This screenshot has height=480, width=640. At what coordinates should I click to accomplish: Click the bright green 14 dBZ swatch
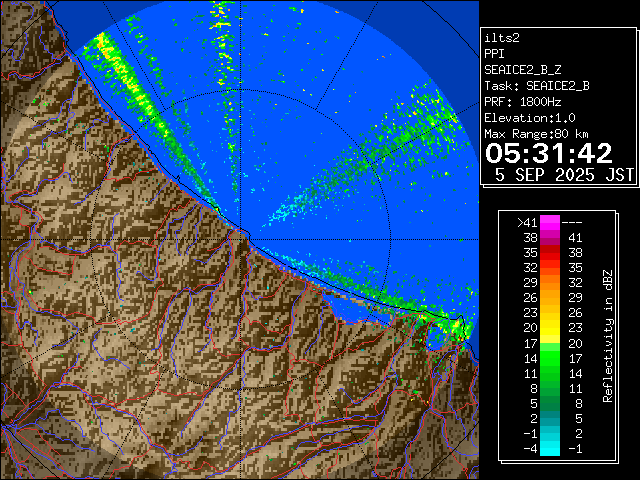pyautogui.click(x=550, y=357)
